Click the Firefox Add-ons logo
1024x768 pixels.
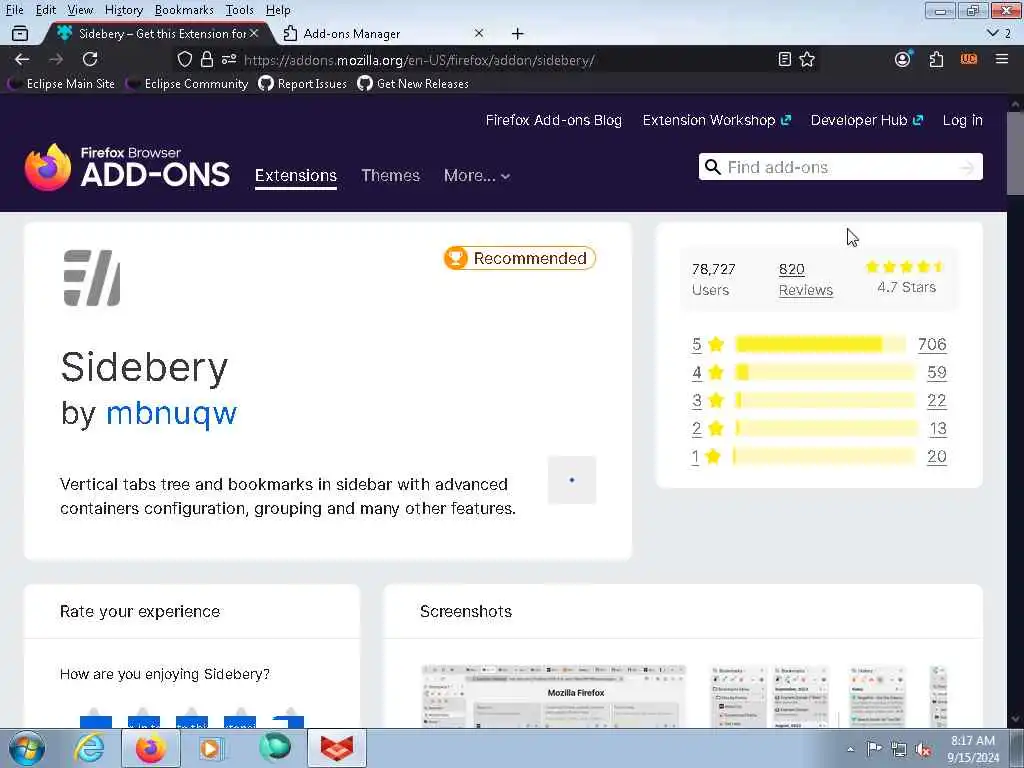[x=127, y=167]
